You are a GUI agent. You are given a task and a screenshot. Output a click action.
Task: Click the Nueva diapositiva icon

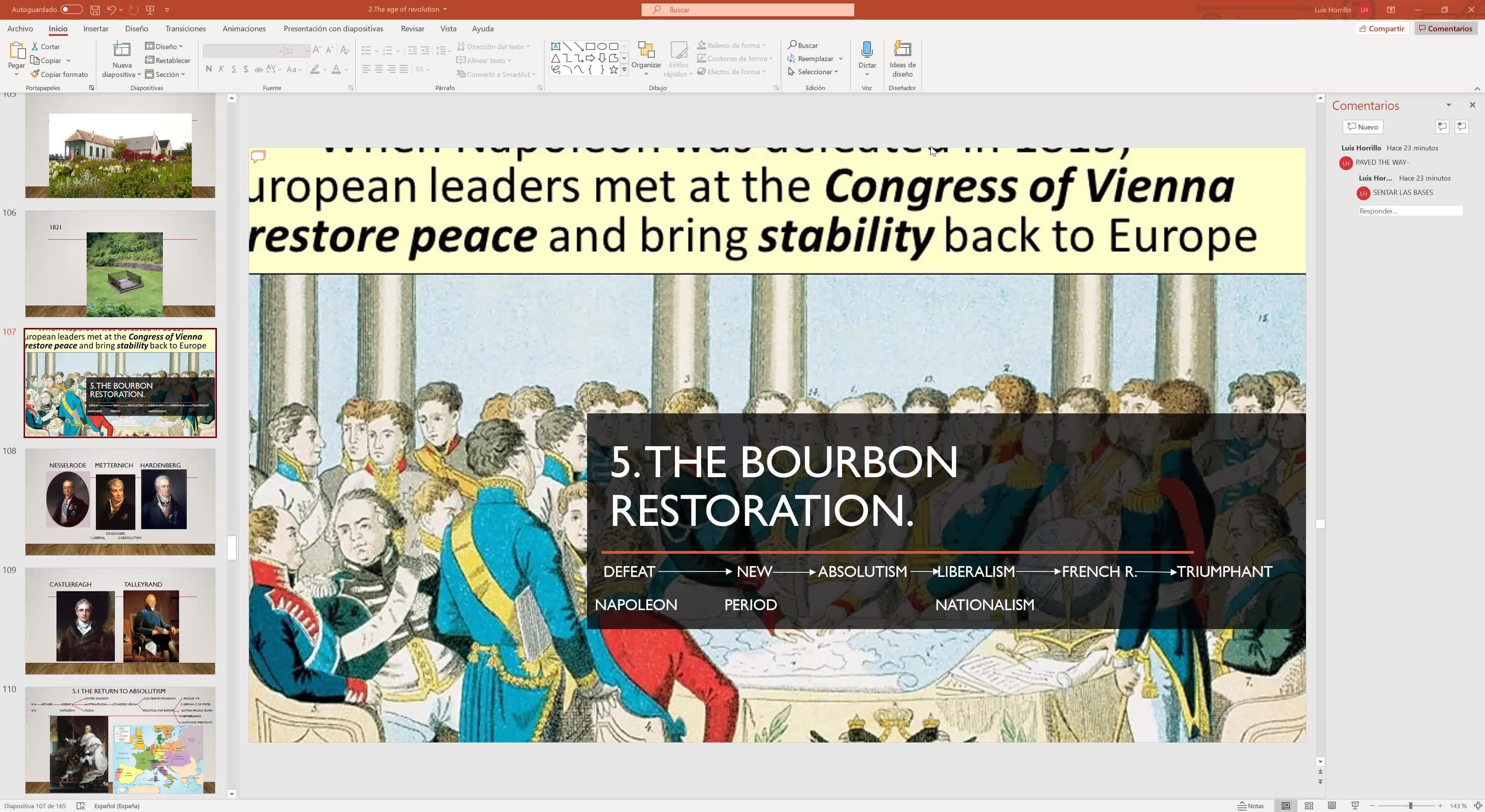[122, 49]
